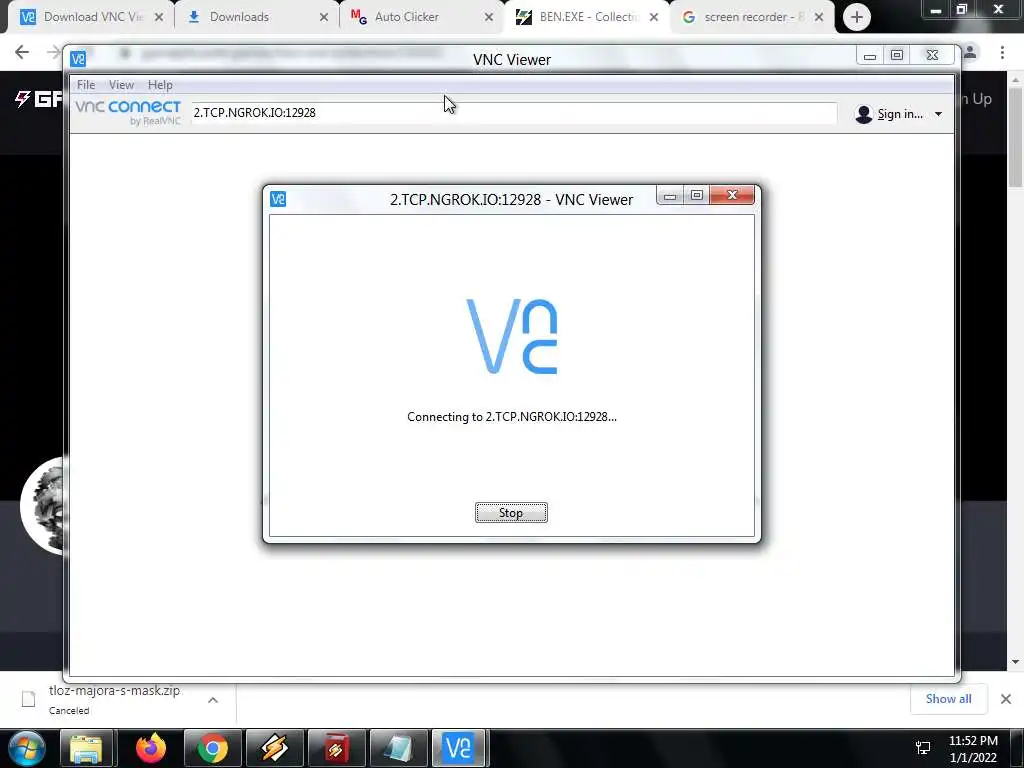Expand options for tloz-majora-s-mask.zip download
The width and height of the screenshot is (1024, 768).
(x=213, y=700)
